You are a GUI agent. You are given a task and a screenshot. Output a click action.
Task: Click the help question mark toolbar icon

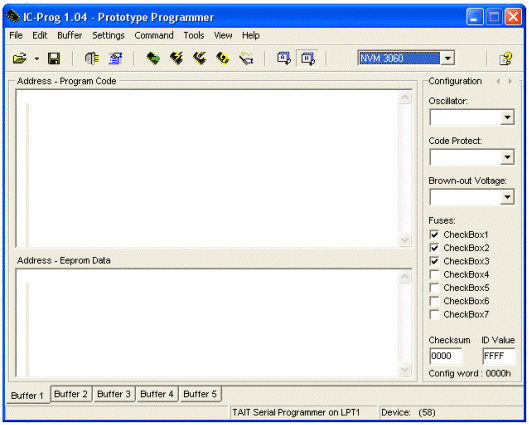(506, 58)
